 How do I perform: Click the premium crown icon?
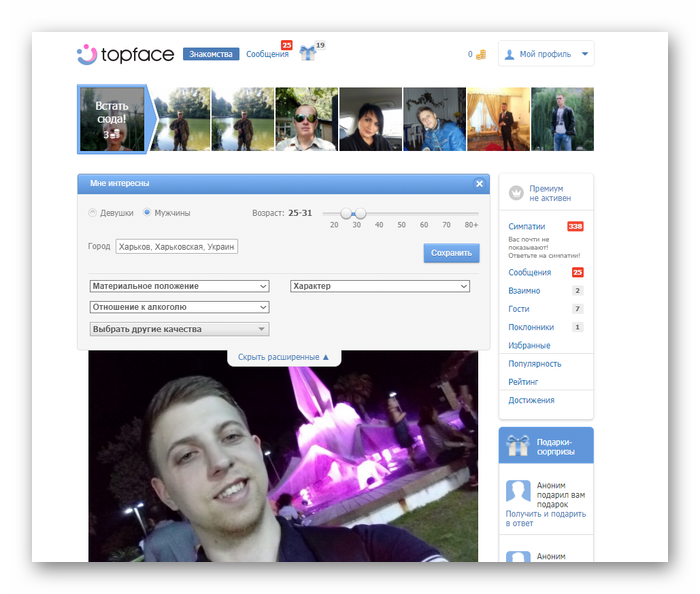(516, 193)
